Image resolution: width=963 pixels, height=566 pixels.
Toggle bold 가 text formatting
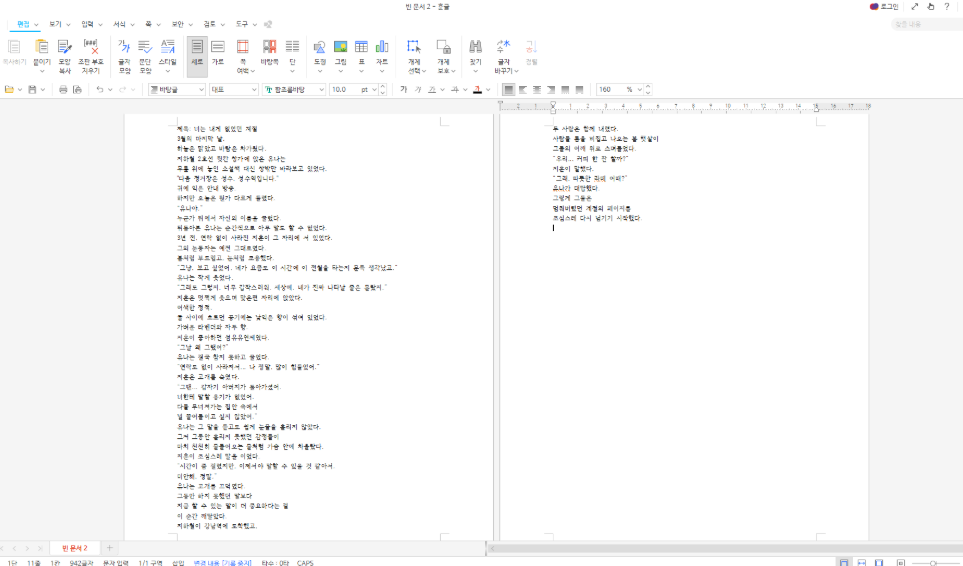[404, 90]
